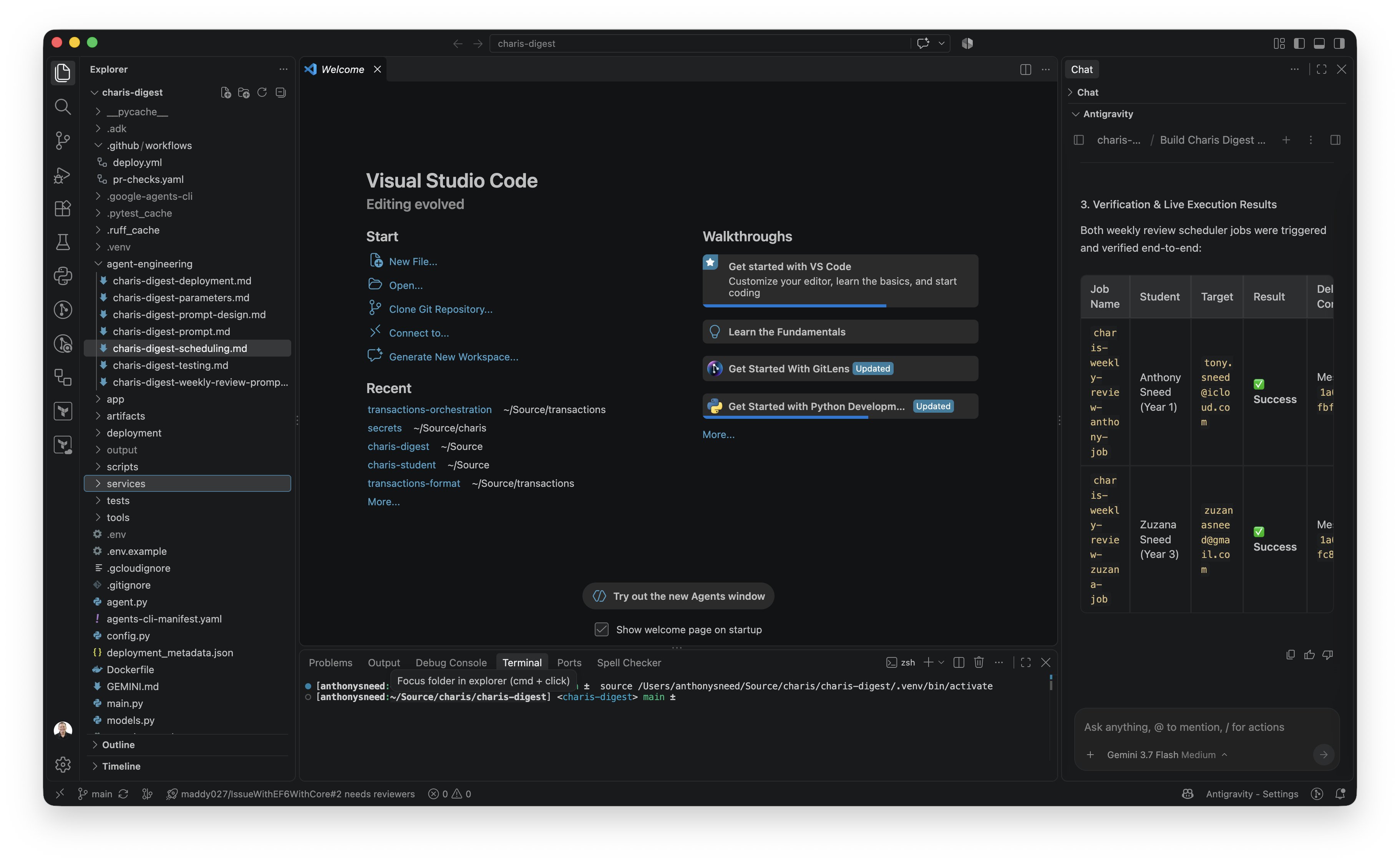The image size is (1400, 863).
Task: Open the Python view in activity bar
Action: click(63, 275)
